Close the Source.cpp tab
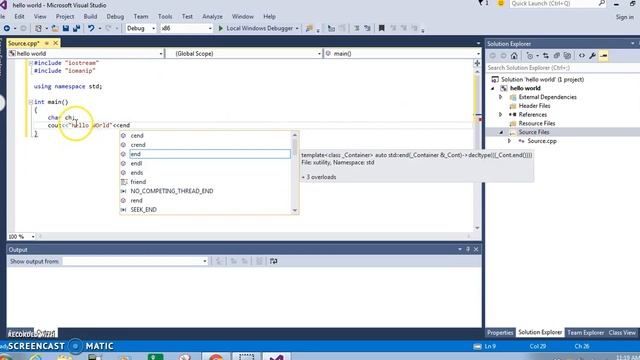The image size is (640, 360). pos(56,43)
